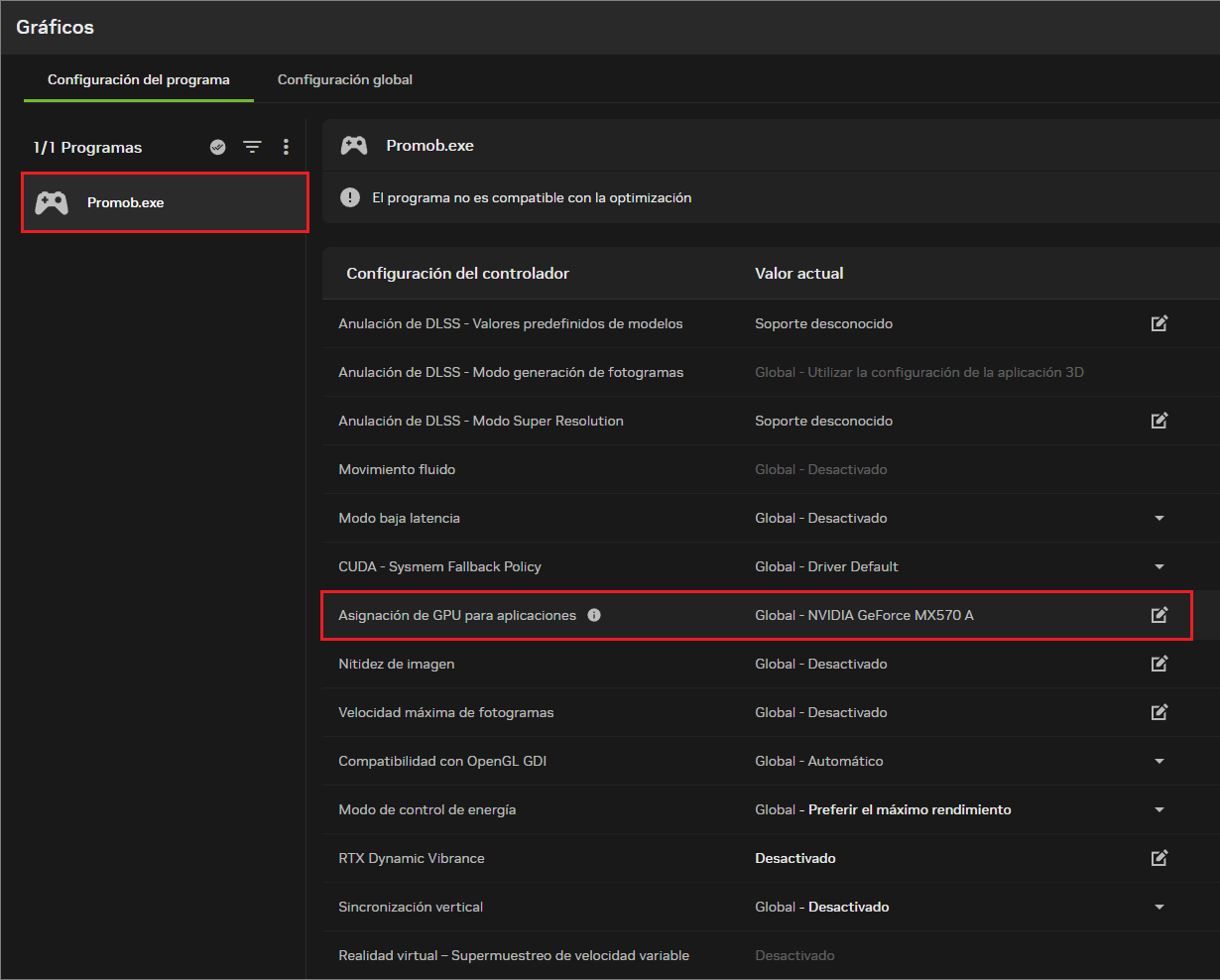Expand the Sincronización vertical dropdown
The width and height of the screenshot is (1220, 980).
(x=1159, y=907)
